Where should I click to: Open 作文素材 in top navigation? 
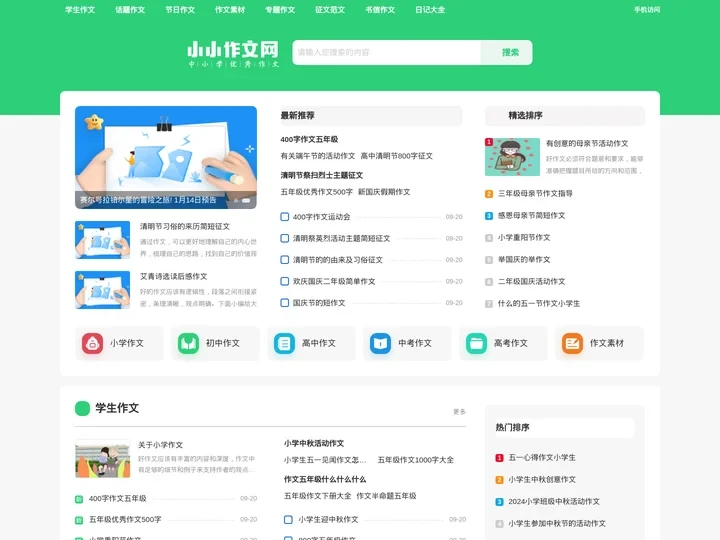[x=230, y=10]
